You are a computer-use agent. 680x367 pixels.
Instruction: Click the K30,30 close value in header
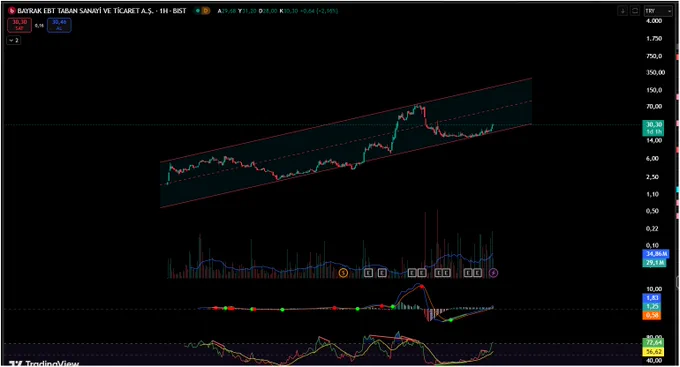point(288,11)
